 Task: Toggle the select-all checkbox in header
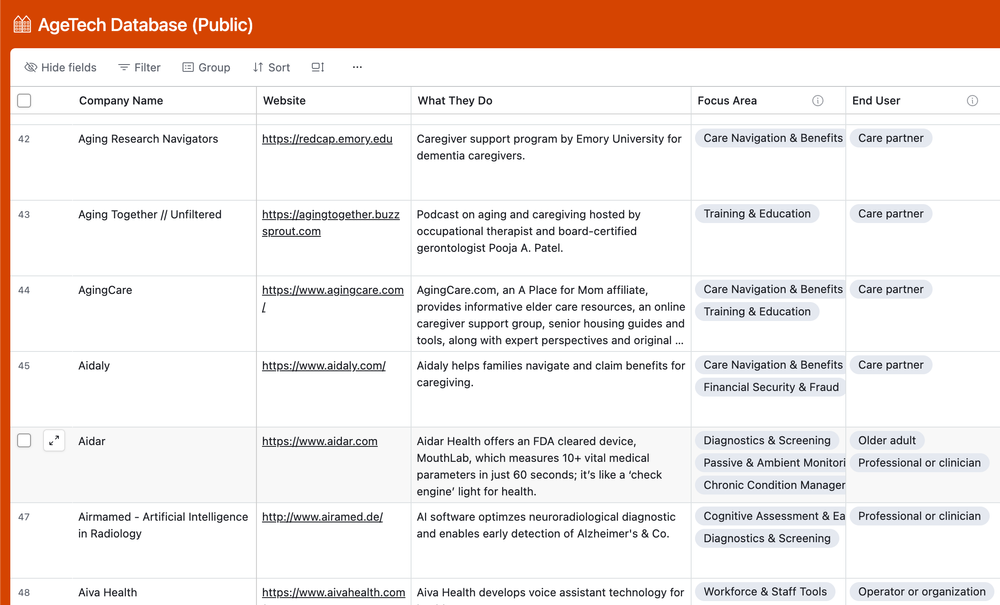24,101
